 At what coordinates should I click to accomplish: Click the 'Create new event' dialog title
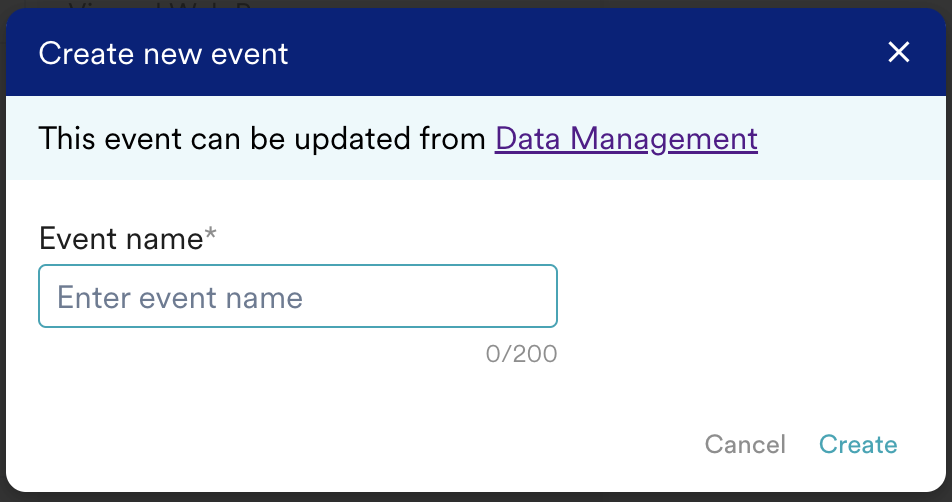(163, 53)
